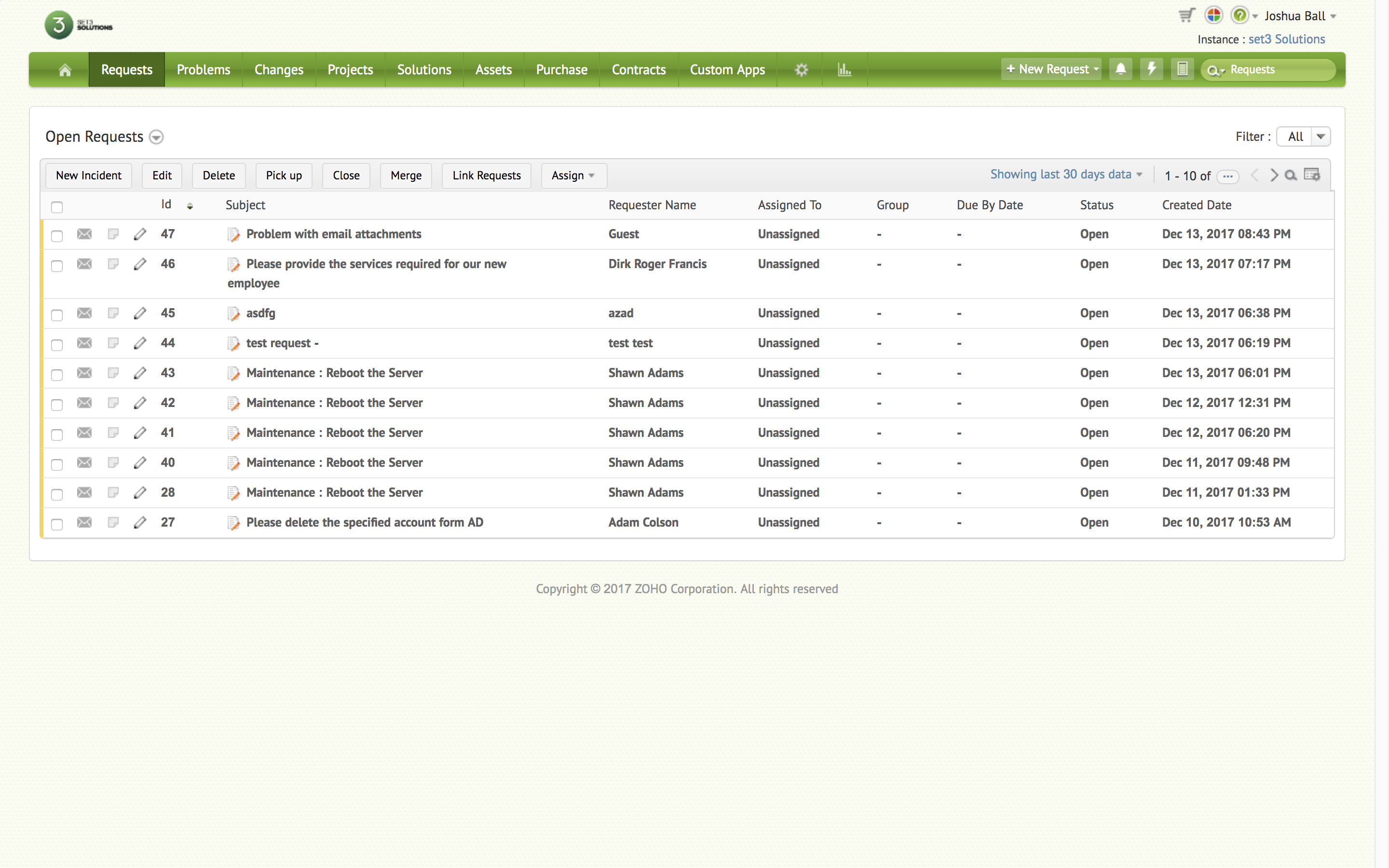Expand the Assign dropdown button

573,176
